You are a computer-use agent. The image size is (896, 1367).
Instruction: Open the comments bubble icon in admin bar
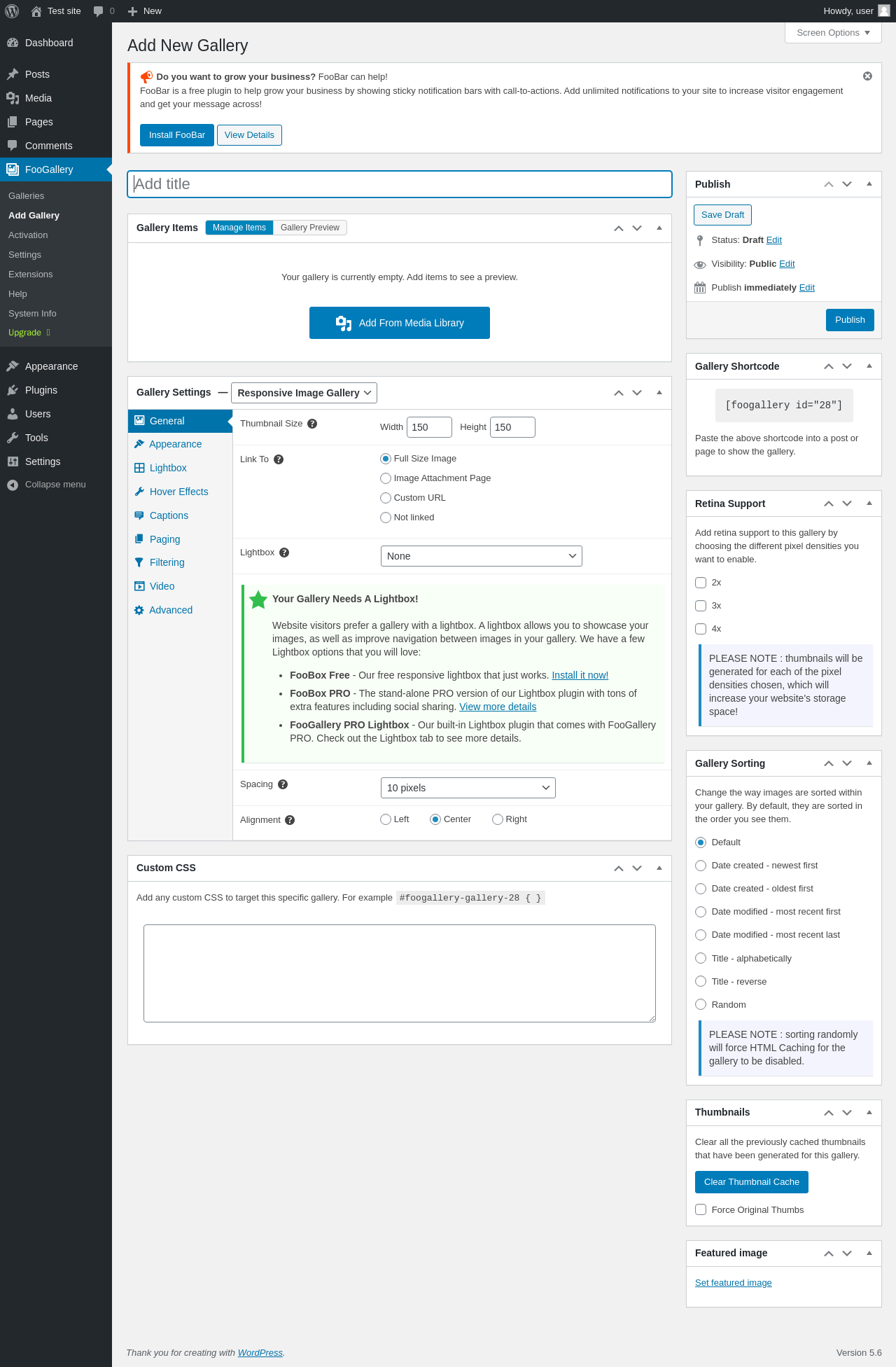(99, 11)
